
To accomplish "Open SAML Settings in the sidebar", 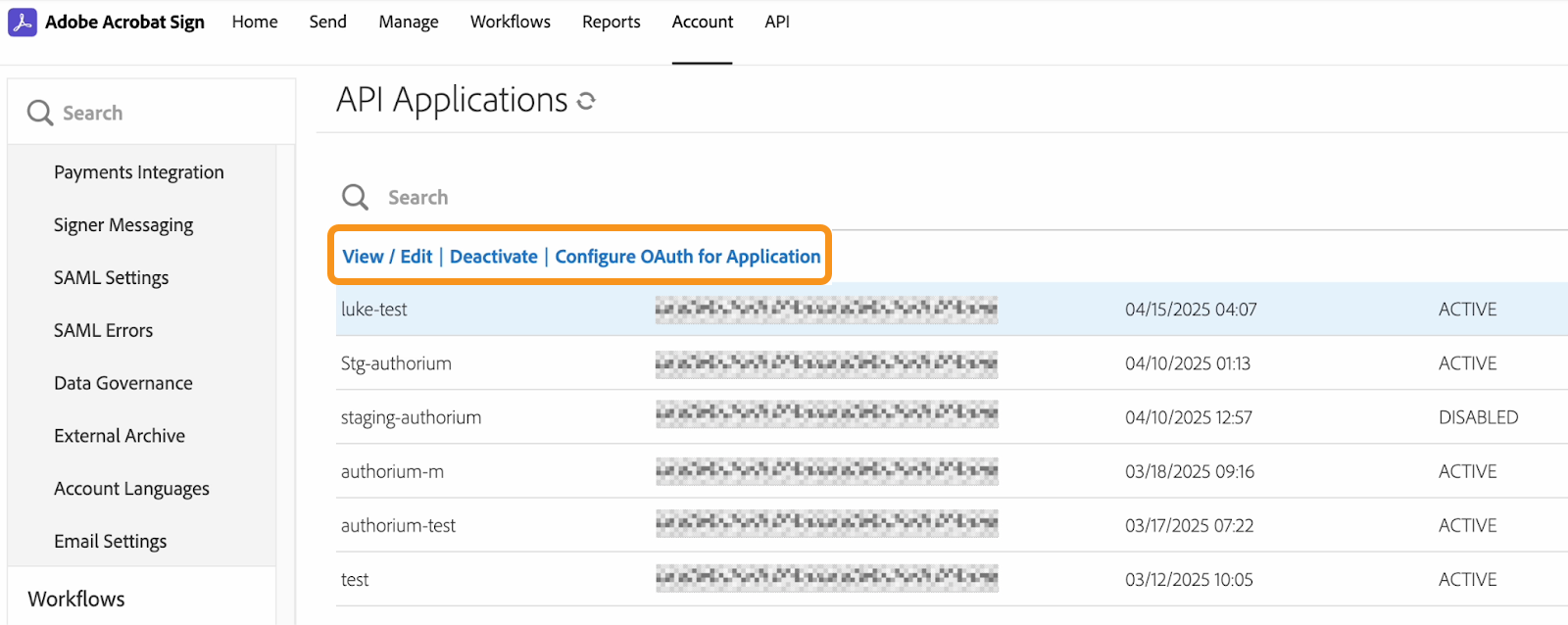I will 111,278.
